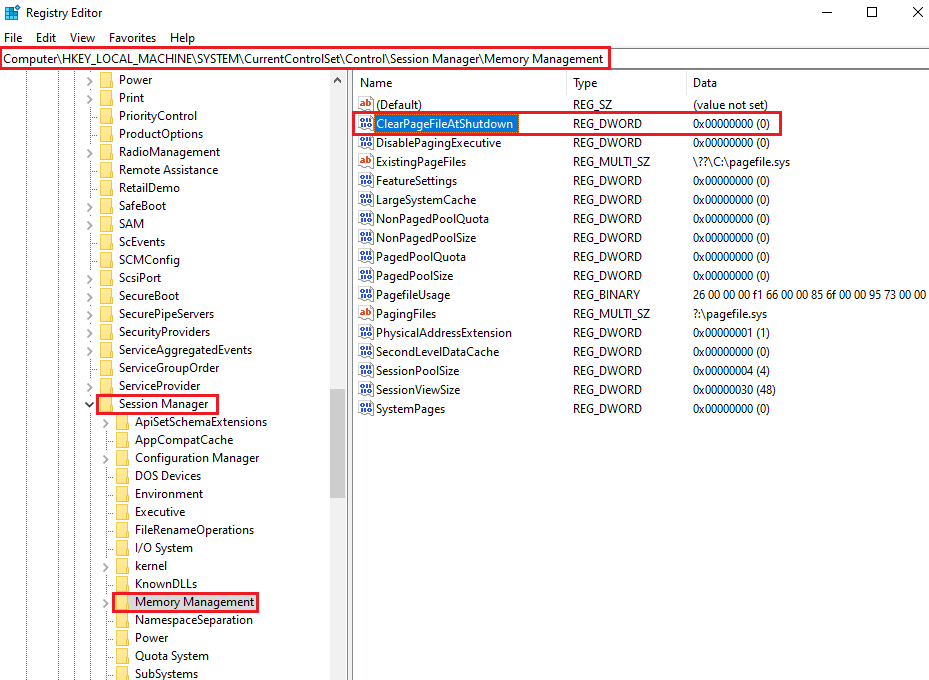Expand the Configuration Manager key
The image size is (929, 680).
tap(105, 459)
